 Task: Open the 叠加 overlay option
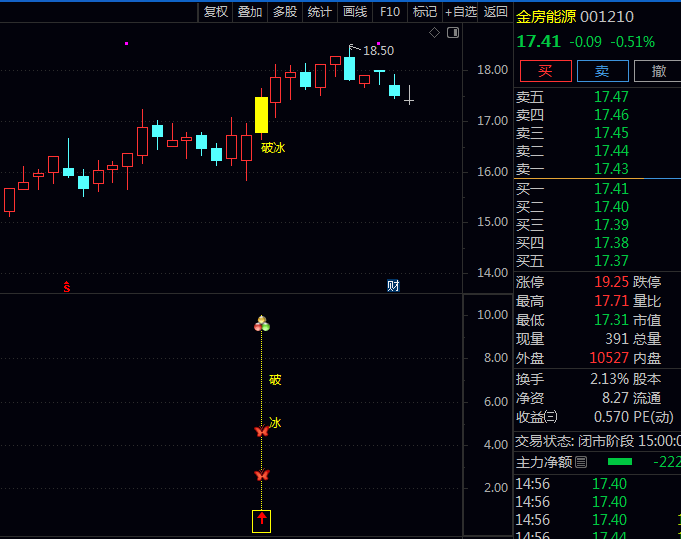click(x=250, y=12)
